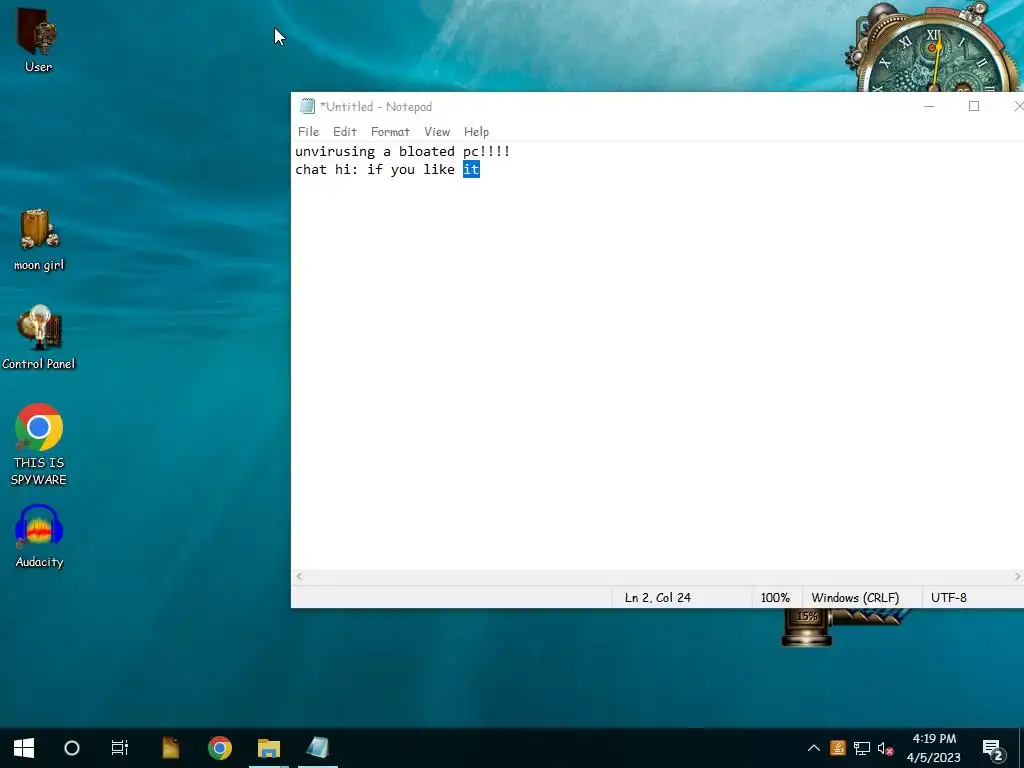Image resolution: width=1024 pixels, height=768 pixels.
Task: Click the 15% steampunk meter gadget
Action: [x=807, y=626]
